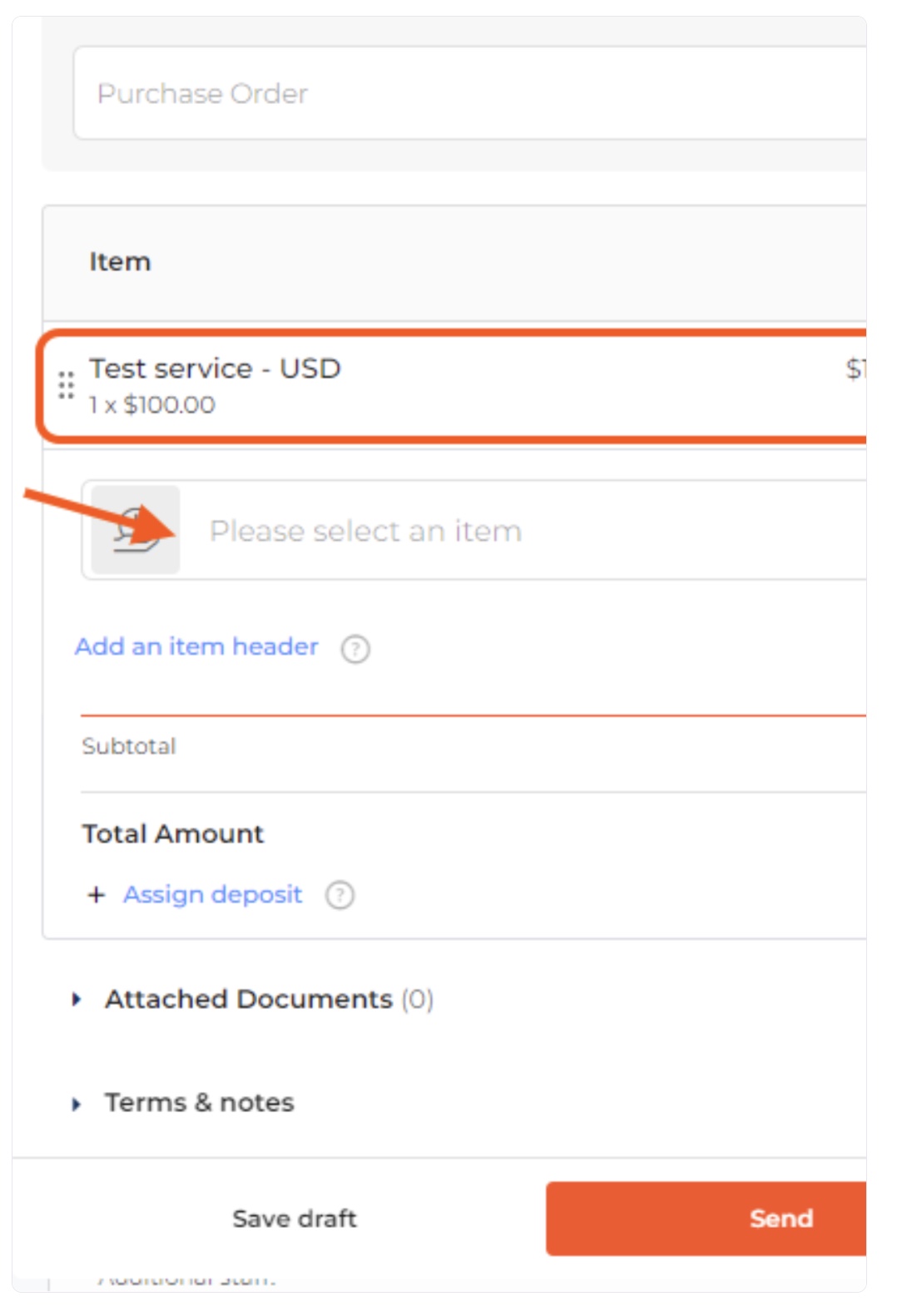This screenshot has height=1316, width=902.
Task: Click the Item column header
Action: tap(120, 262)
